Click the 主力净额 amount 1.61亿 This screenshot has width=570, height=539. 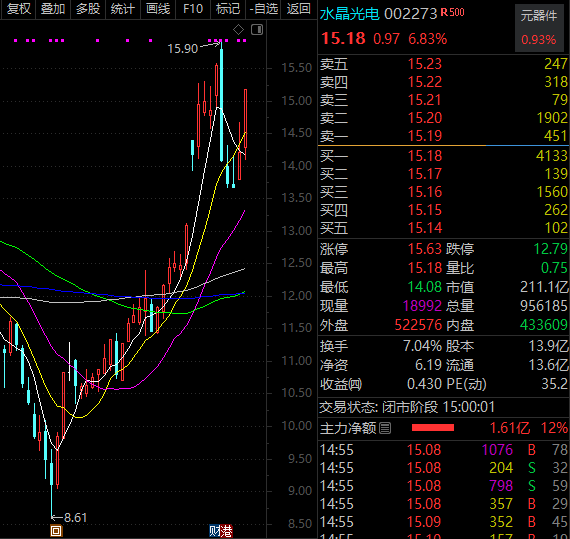[510, 428]
